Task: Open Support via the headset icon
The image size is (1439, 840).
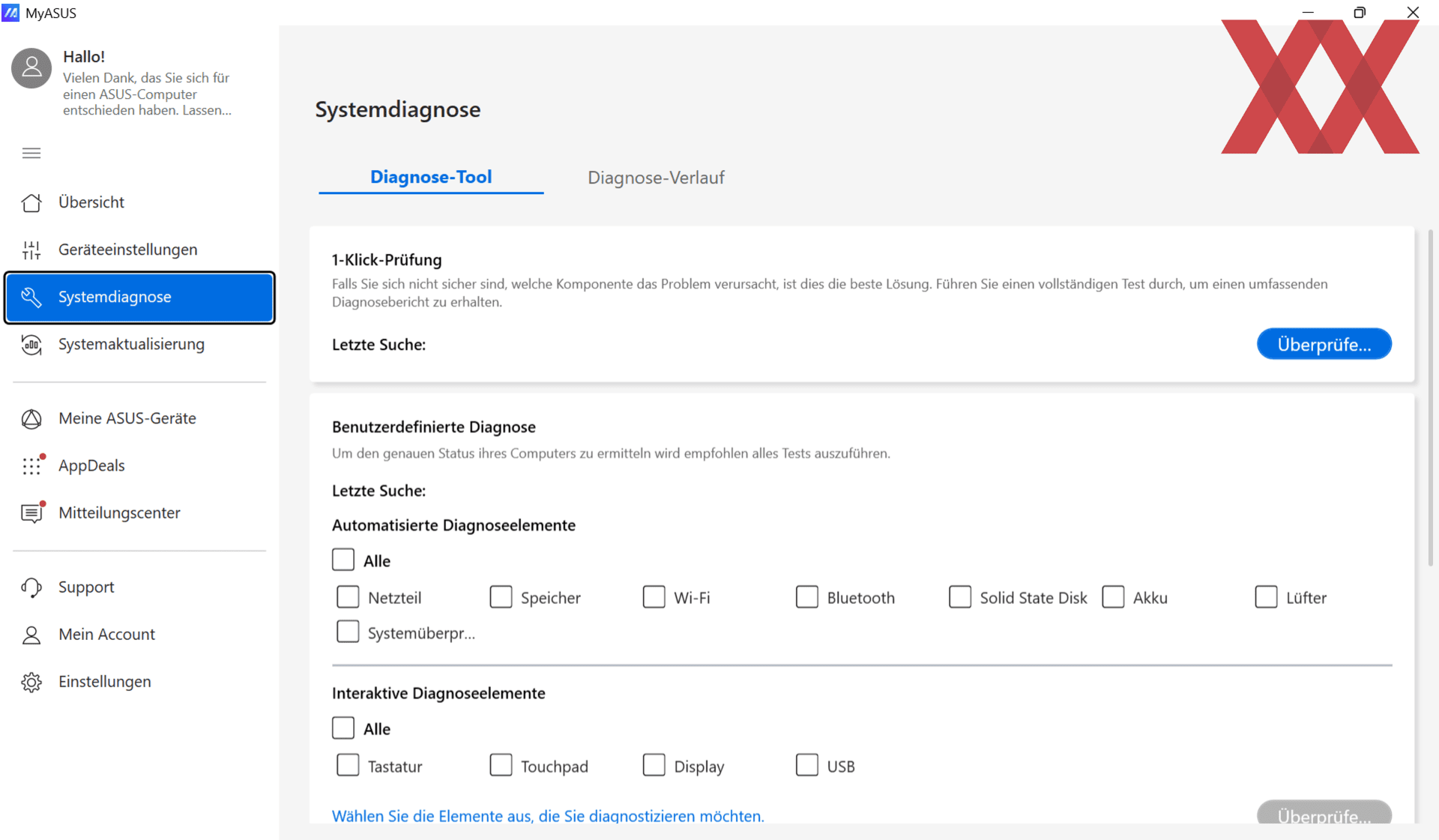Action: [x=31, y=587]
